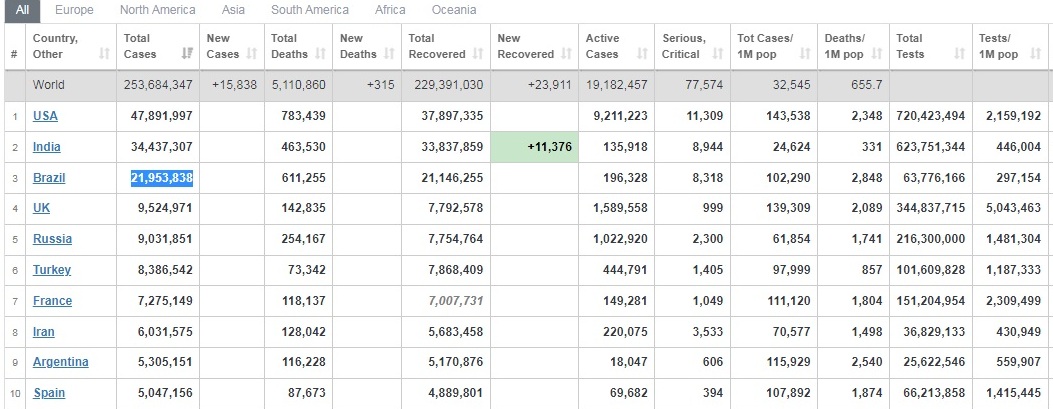The image size is (1053, 409).
Task: Click World new deaths +315
Action: [381, 85]
